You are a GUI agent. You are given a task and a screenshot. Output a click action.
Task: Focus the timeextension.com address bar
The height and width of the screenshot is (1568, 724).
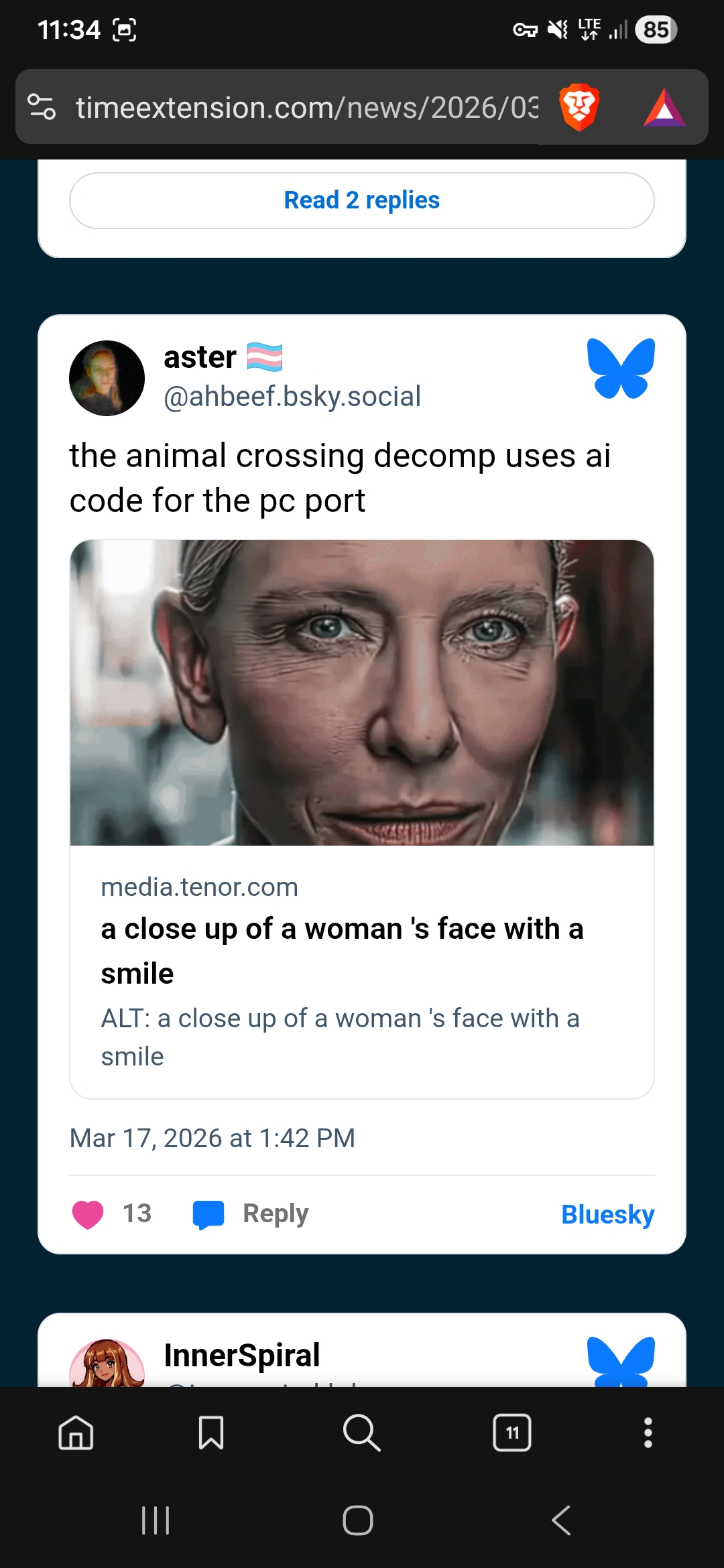tap(307, 107)
